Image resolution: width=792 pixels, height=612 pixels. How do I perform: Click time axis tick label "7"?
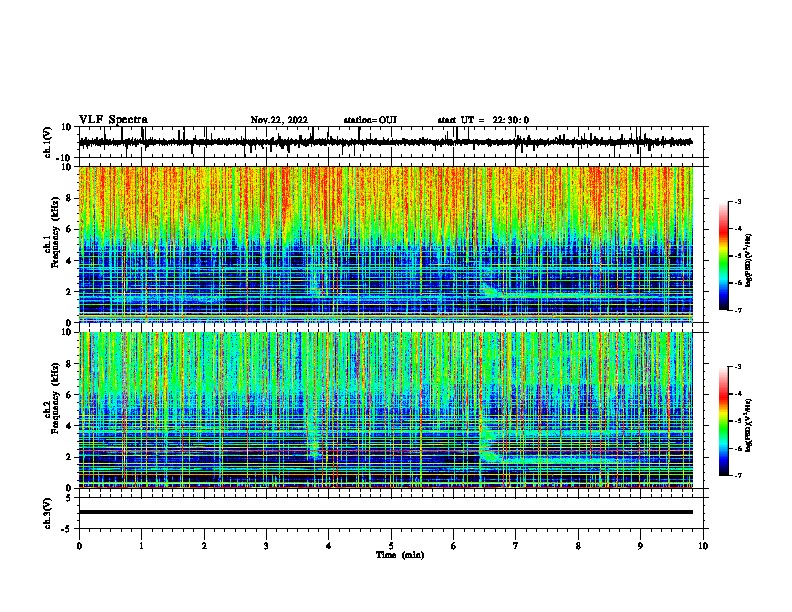(516, 546)
